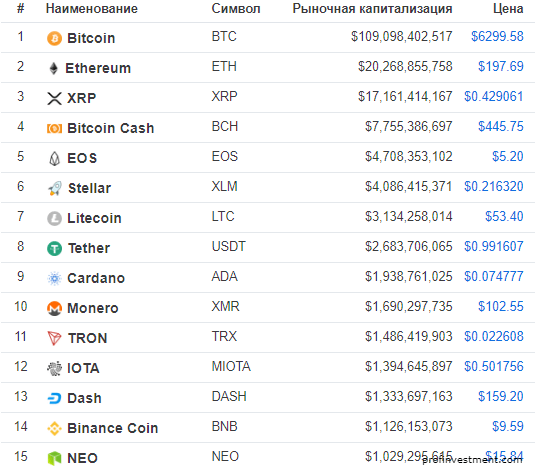535x469 pixels.
Task: Click the Stellar rocket icon
Action: click(x=55, y=188)
